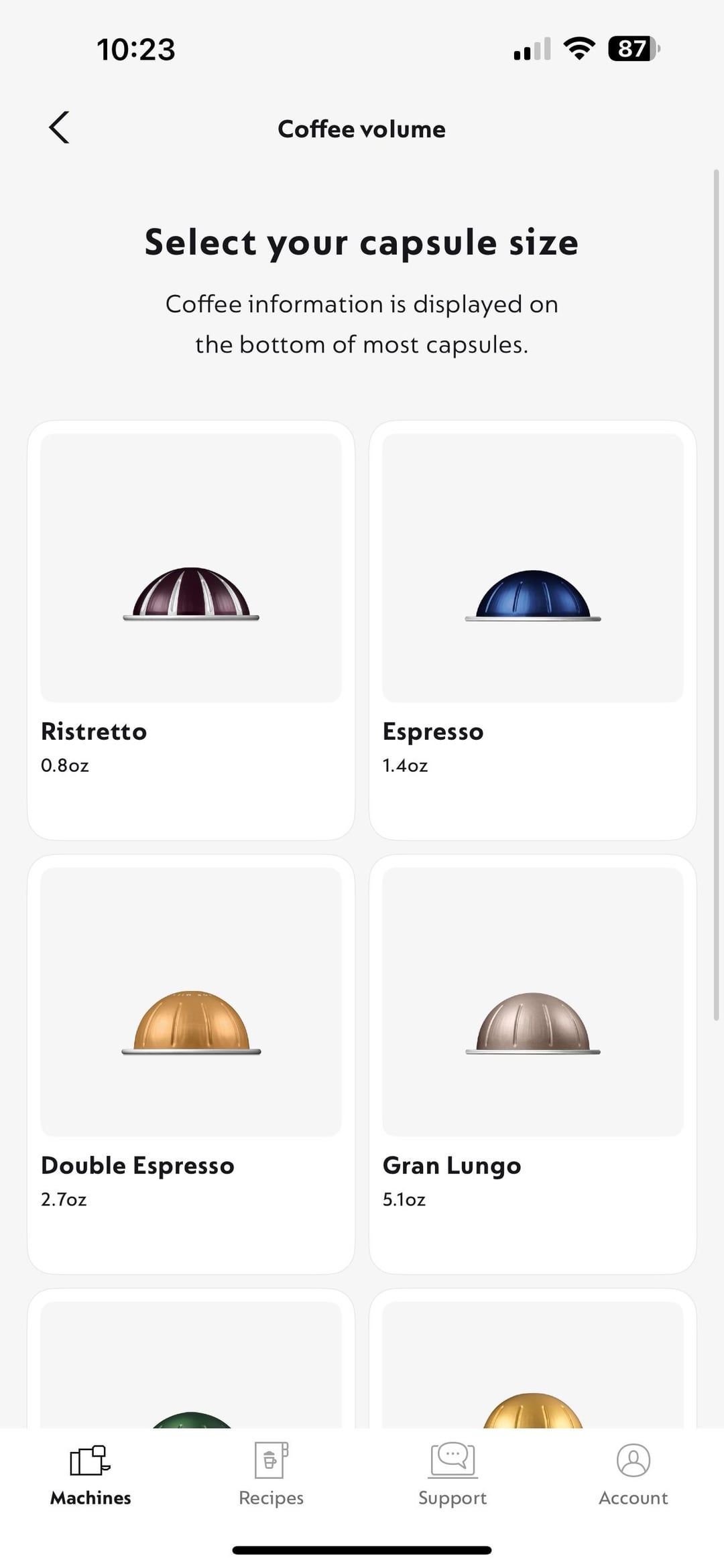The image size is (724, 1568).
Task: Click the vertical scrollbar on right edge
Action: pyautogui.click(x=716, y=595)
